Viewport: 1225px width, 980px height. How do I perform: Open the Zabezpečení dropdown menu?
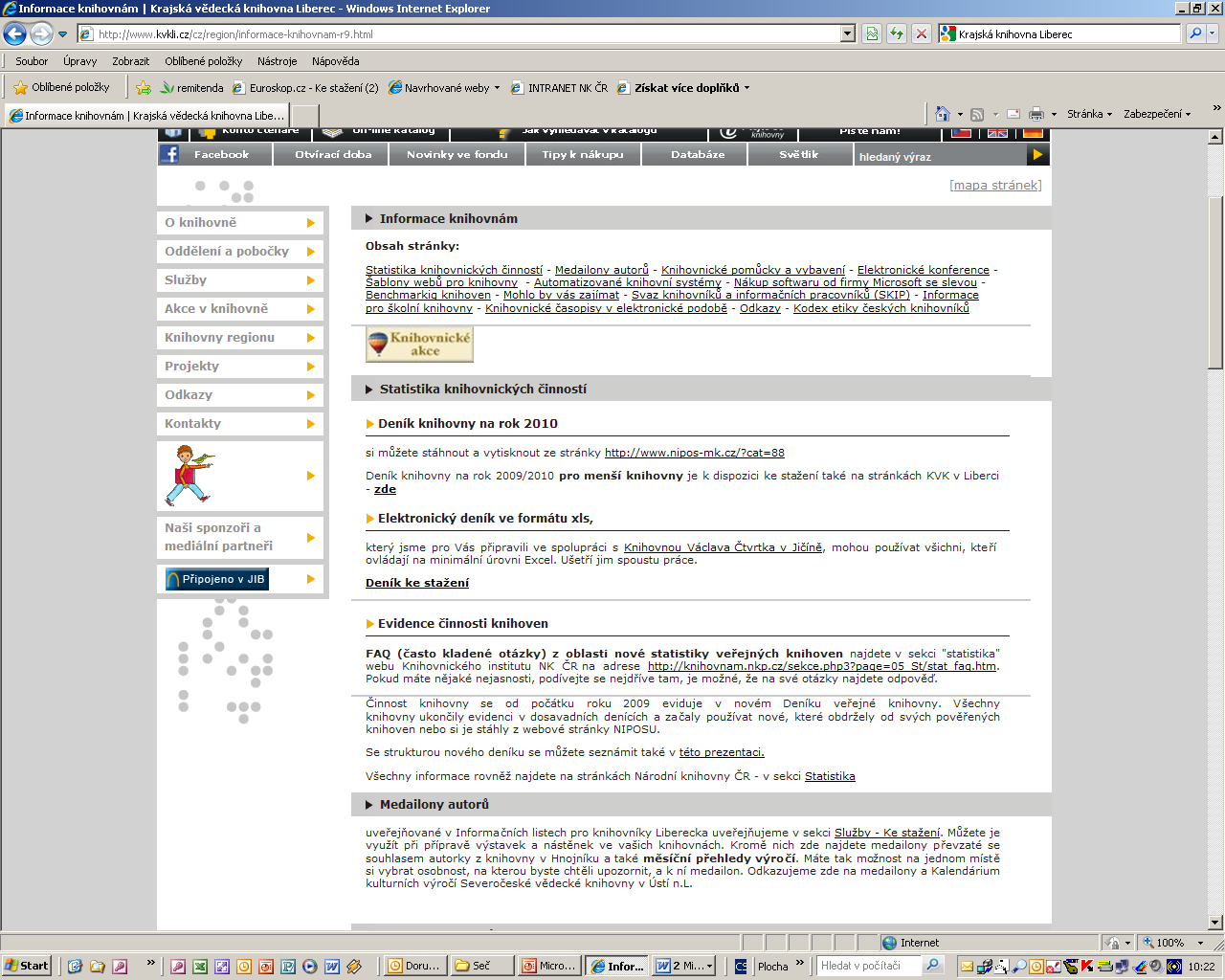pos(1157,114)
